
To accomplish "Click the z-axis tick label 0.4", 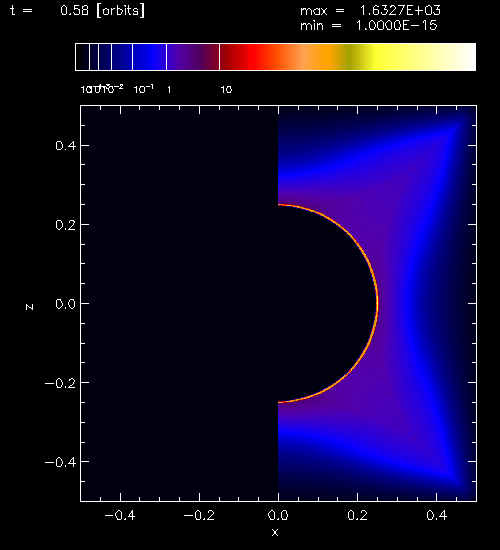I will coord(66,146).
